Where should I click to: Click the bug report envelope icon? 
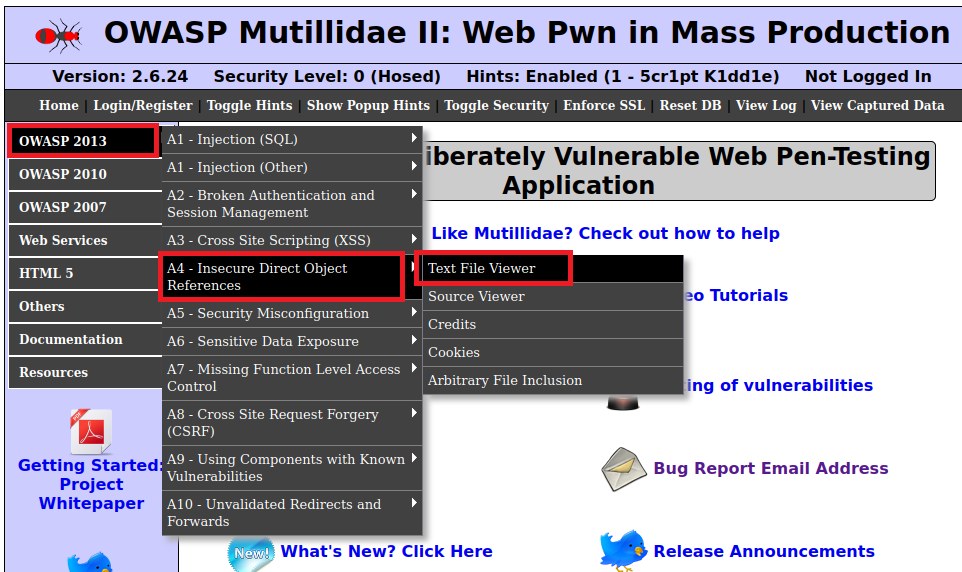pos(624,469)
